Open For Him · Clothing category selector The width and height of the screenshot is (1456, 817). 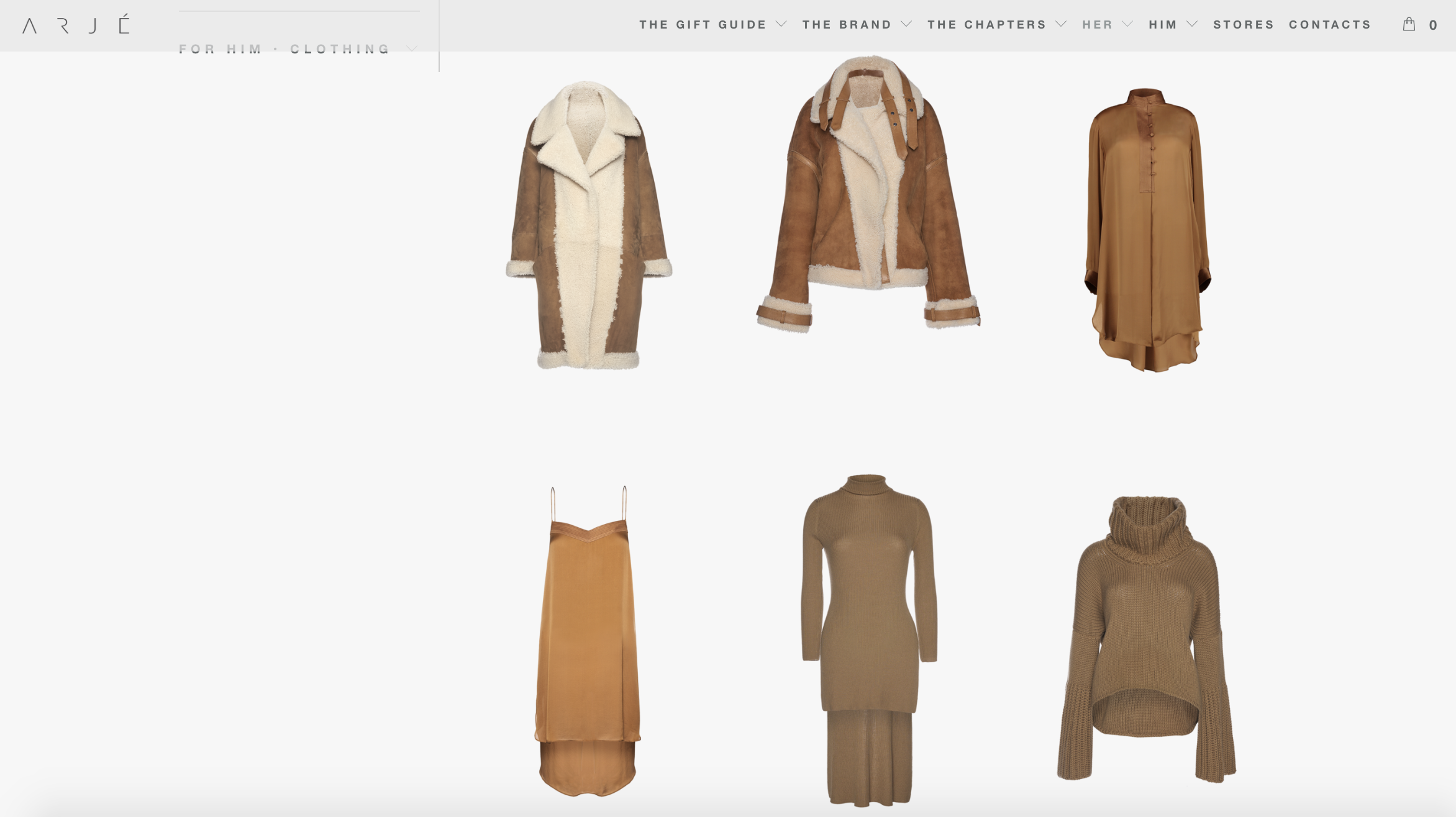tap(298, 49)
